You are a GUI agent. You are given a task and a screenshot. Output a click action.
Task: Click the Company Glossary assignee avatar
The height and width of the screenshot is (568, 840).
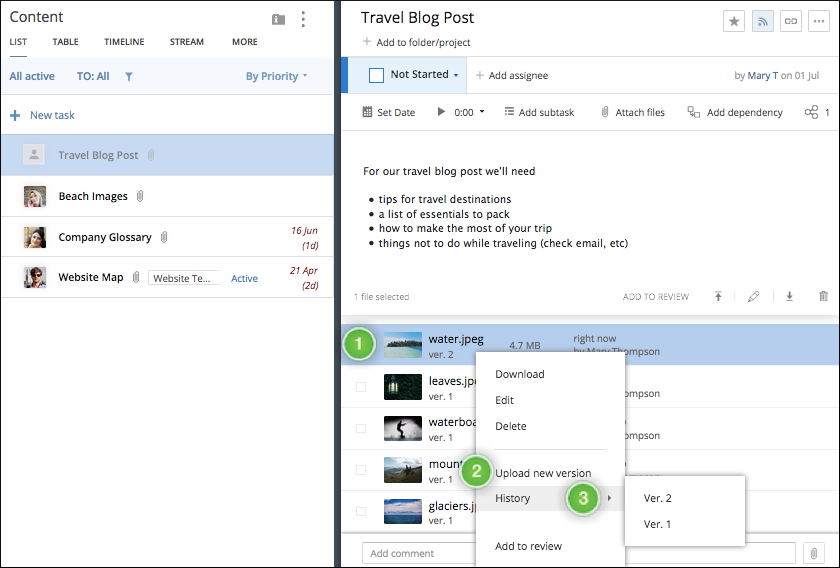35,237
